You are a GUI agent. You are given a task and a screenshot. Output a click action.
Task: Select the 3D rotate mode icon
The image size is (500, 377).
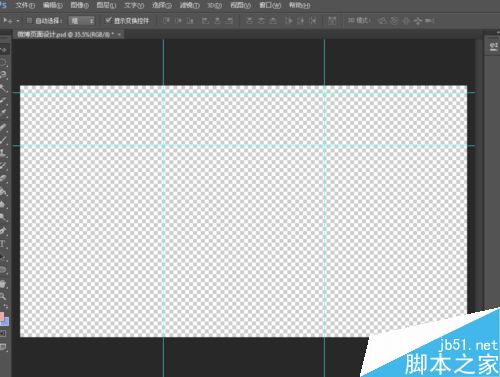pyautogui.click(x=382, y=21)
